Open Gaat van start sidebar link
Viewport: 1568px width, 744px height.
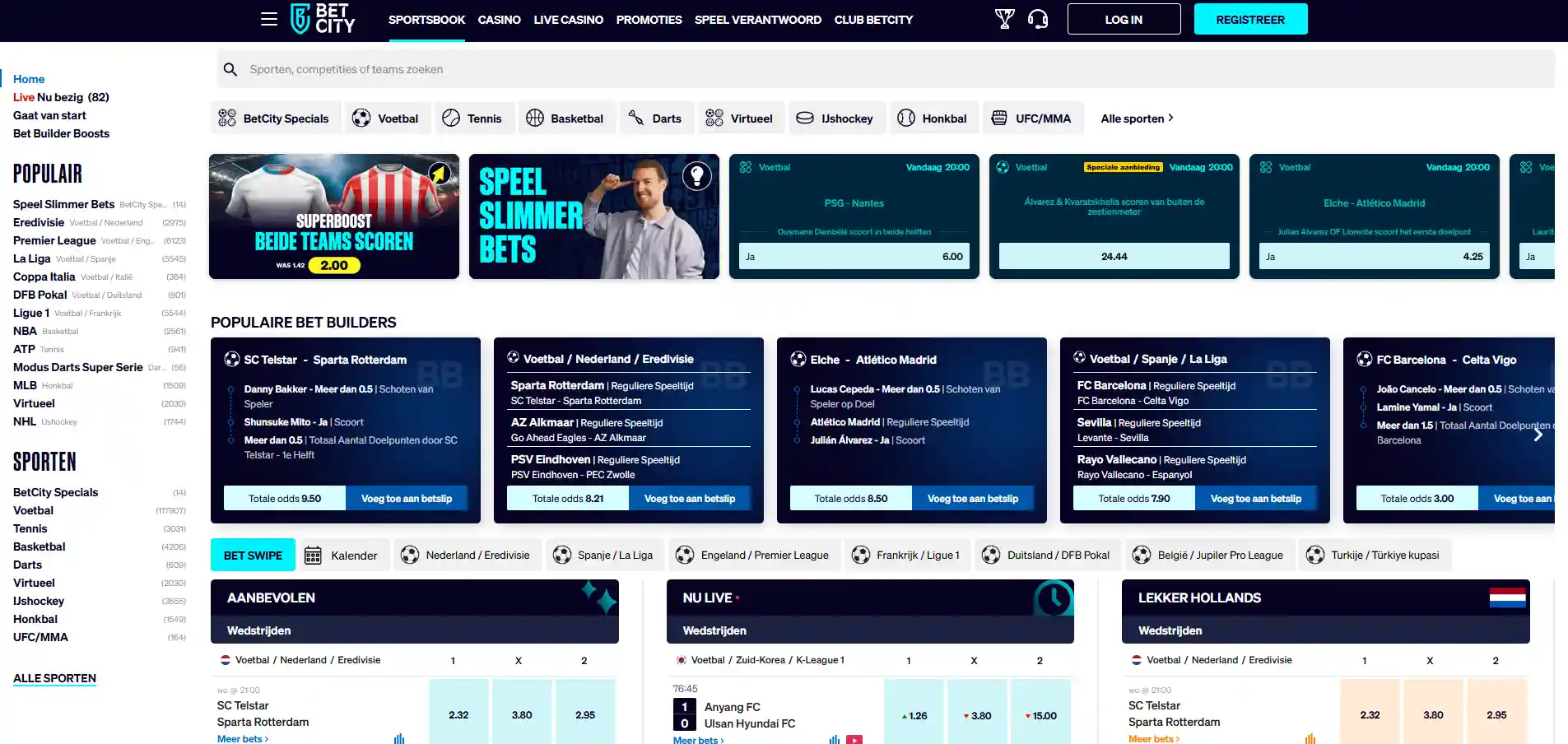tap(49, 115)
